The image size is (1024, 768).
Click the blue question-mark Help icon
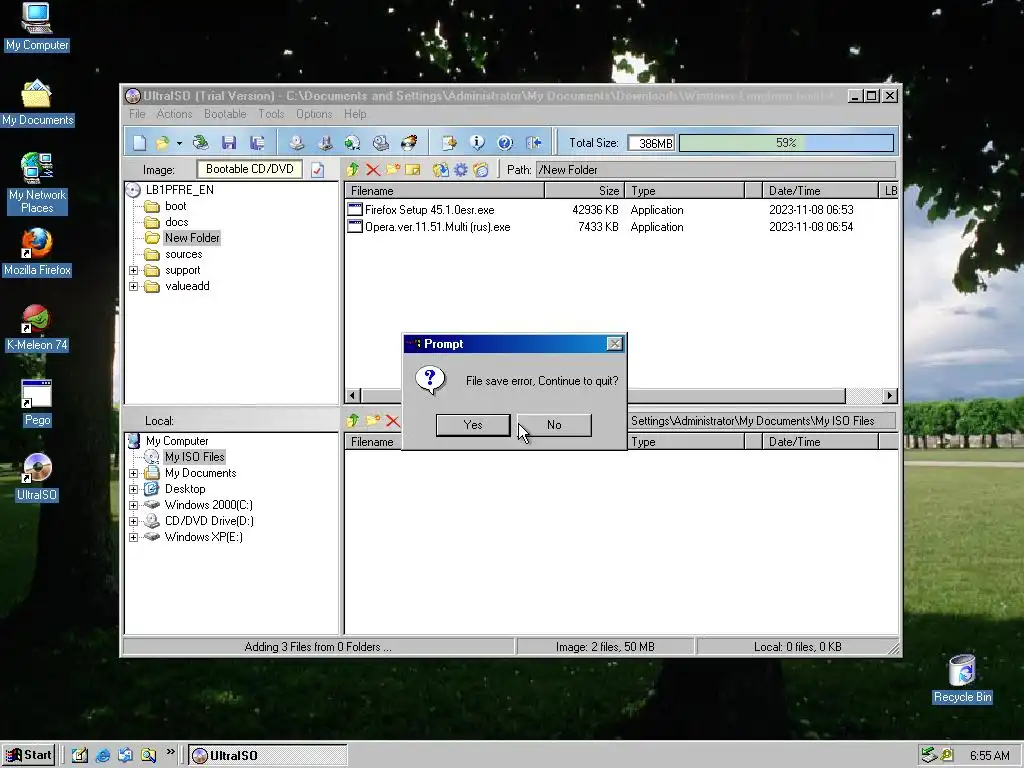(x=505, y=142)
